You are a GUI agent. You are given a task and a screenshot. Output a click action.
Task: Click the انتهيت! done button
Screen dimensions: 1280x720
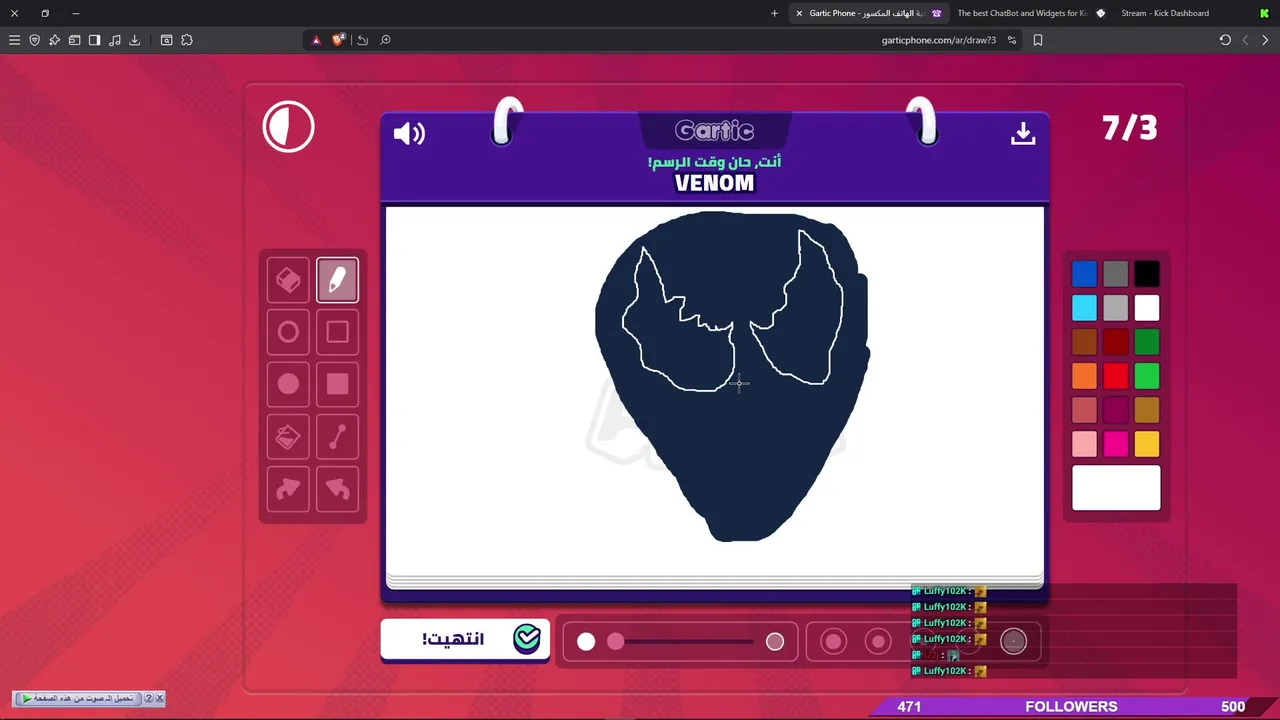click(x=465, y=639)
